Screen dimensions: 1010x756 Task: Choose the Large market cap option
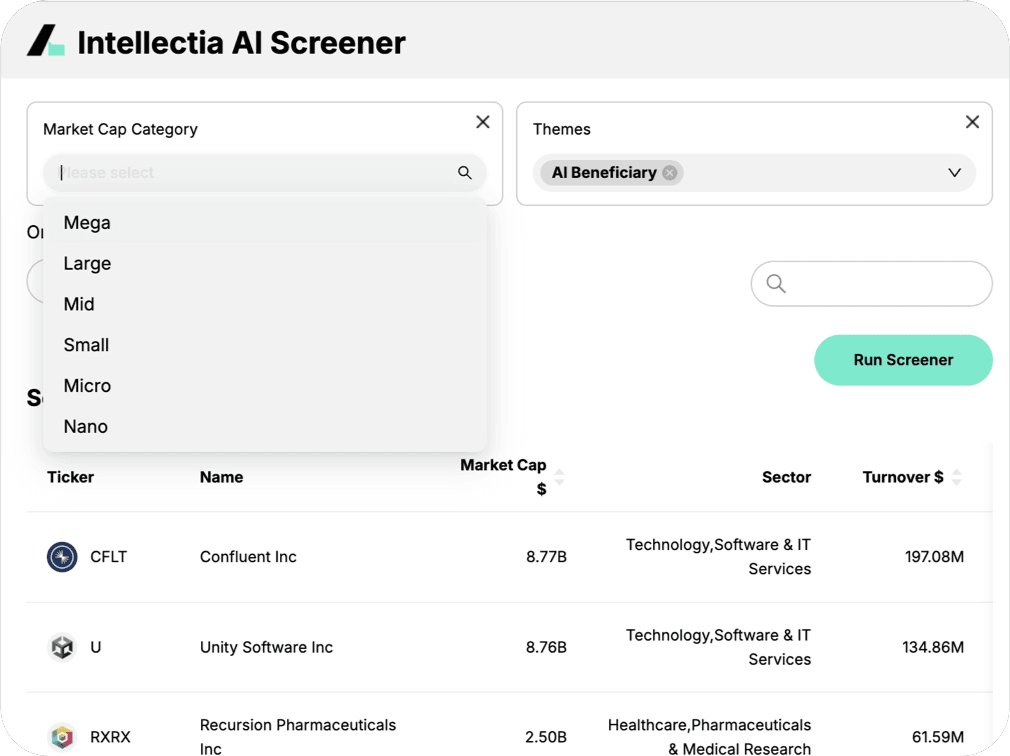(87, 264)
